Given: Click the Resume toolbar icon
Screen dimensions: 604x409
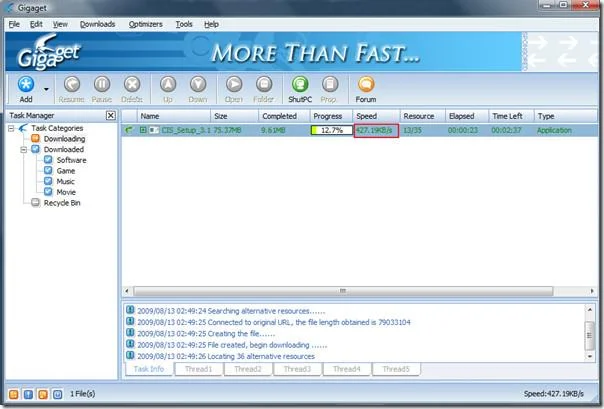Looking at the screenshot, I should 72,84.
